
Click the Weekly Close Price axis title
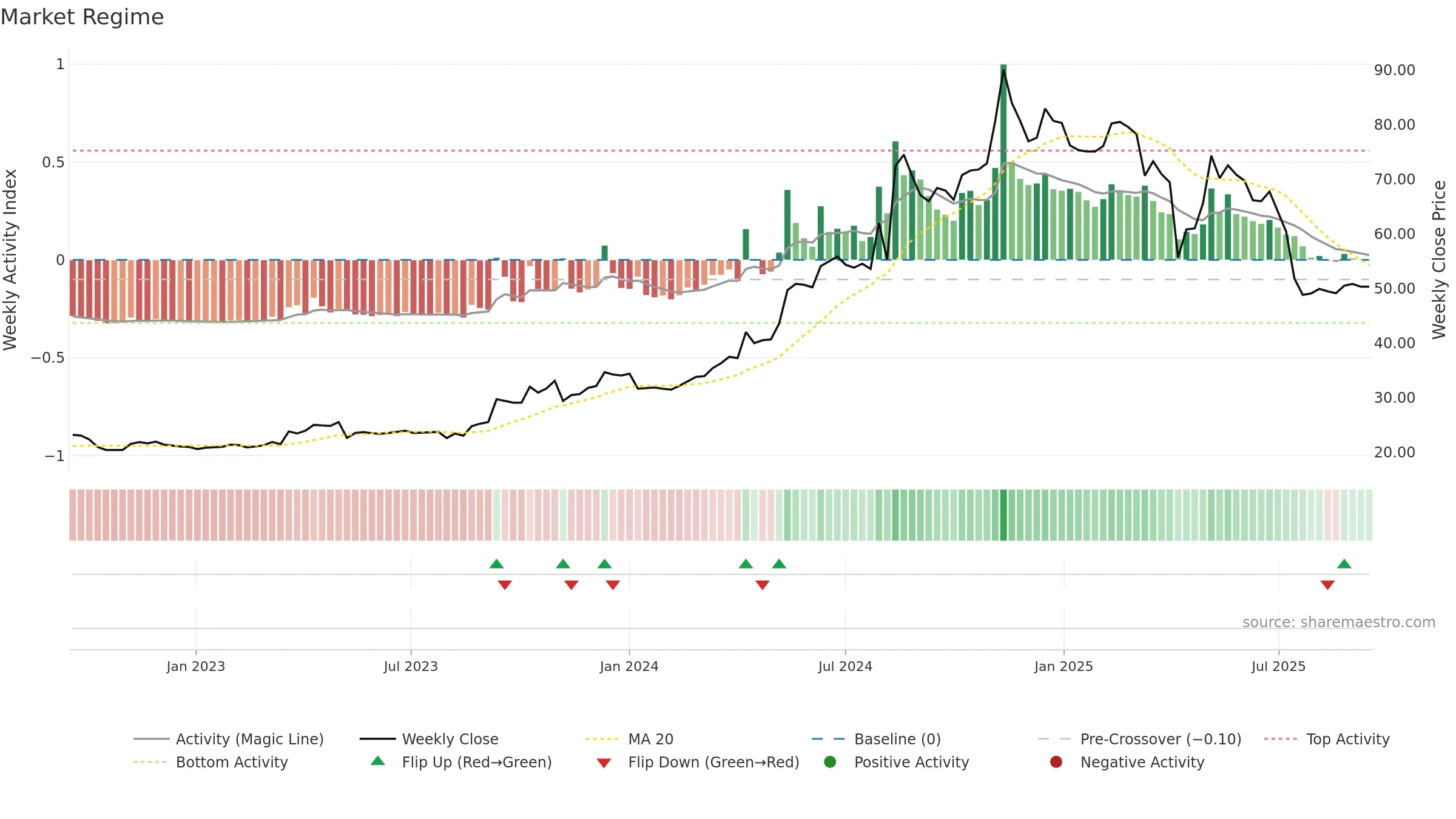point(1439,260)
